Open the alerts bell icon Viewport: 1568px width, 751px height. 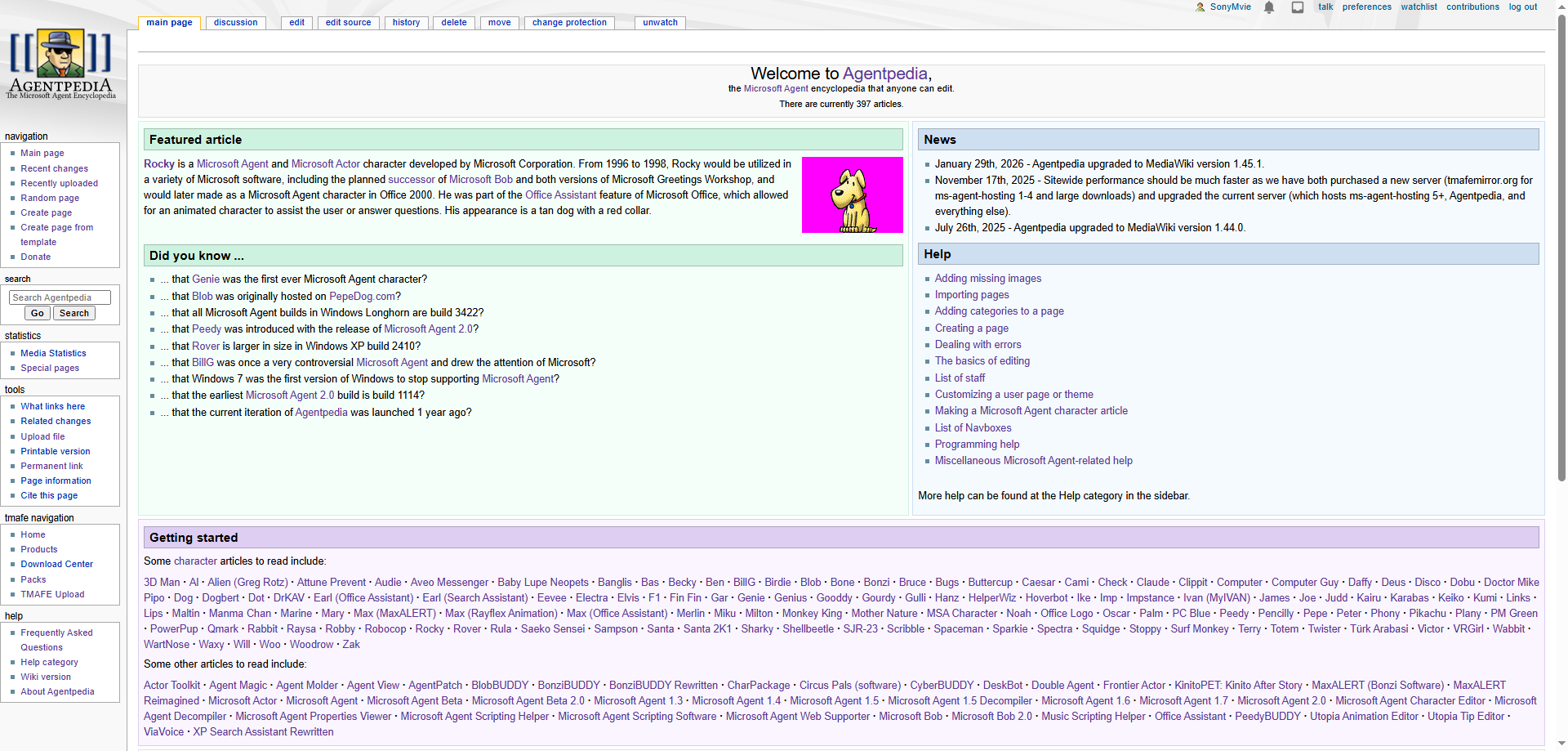pyautogui.click(x=1269, y=7)
